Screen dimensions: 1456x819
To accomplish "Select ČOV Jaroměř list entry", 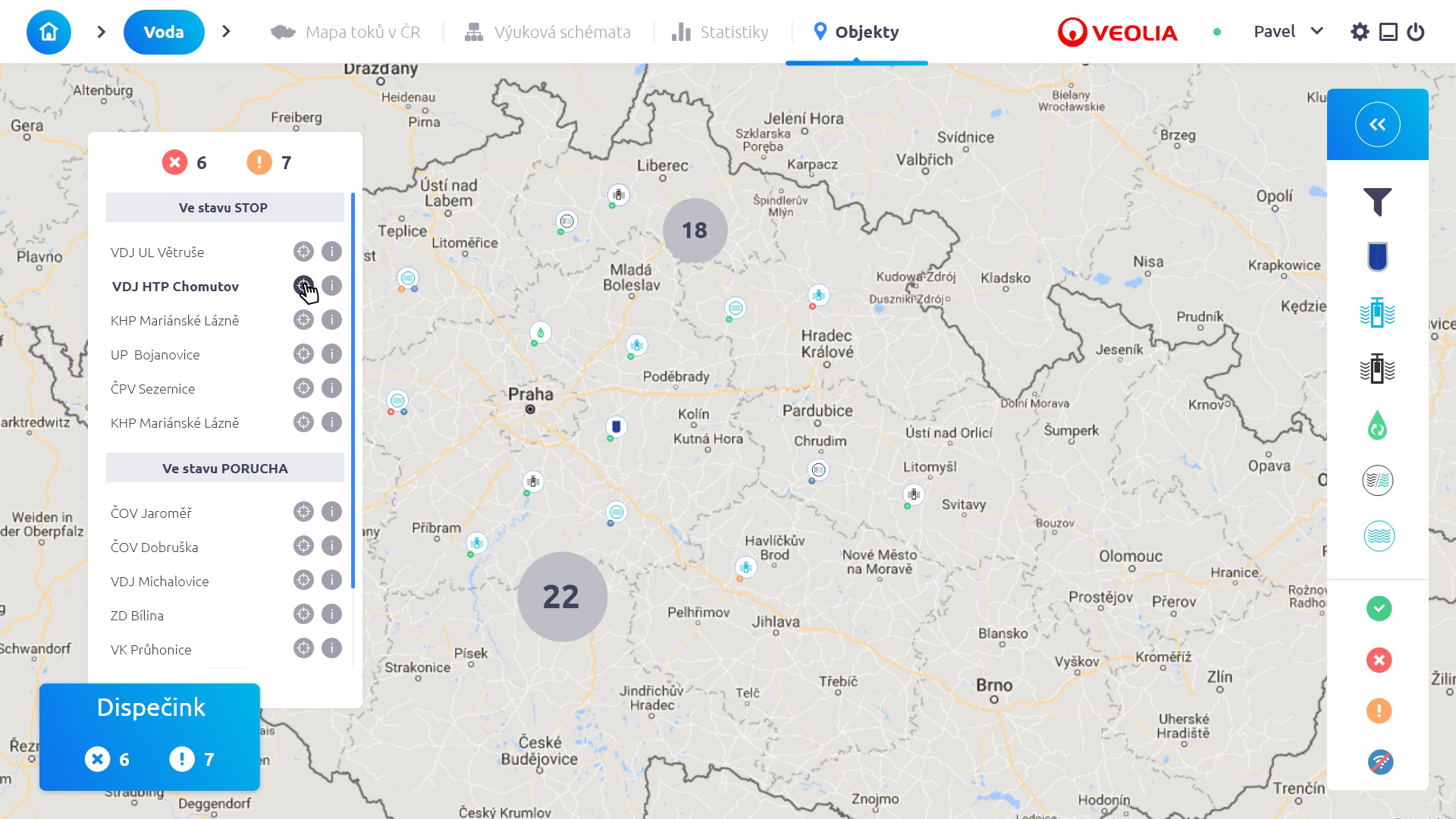I will click(151, 513).
